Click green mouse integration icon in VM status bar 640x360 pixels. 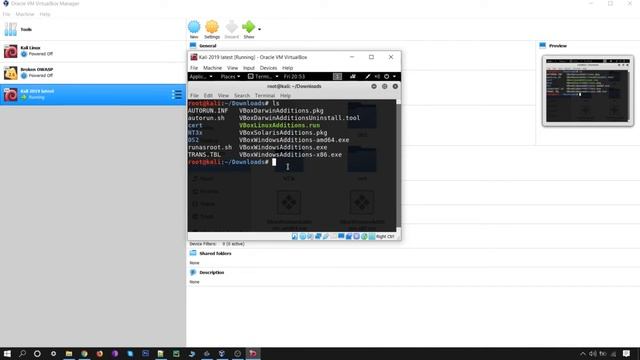(364, 237)
